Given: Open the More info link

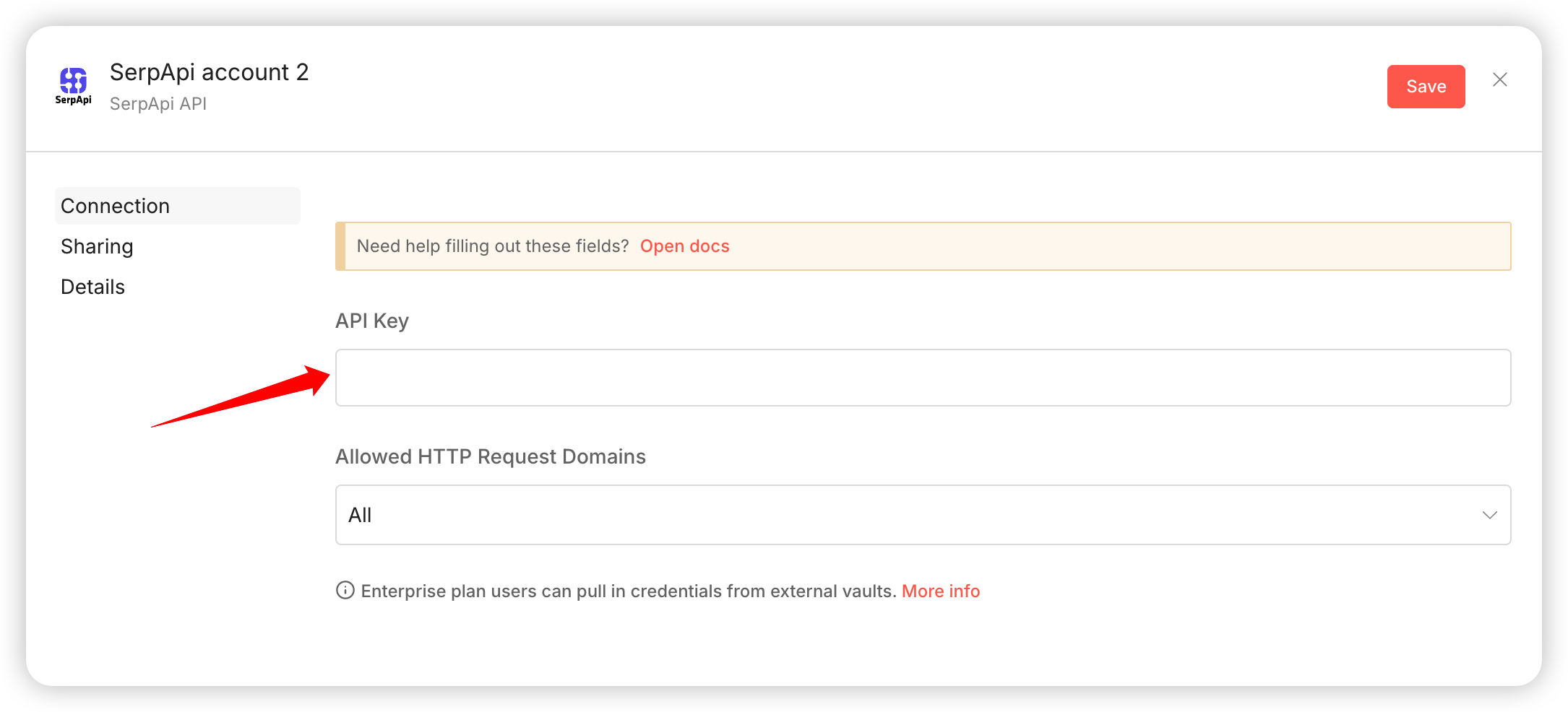Looking at the screenshot, I should pos(940,591).
